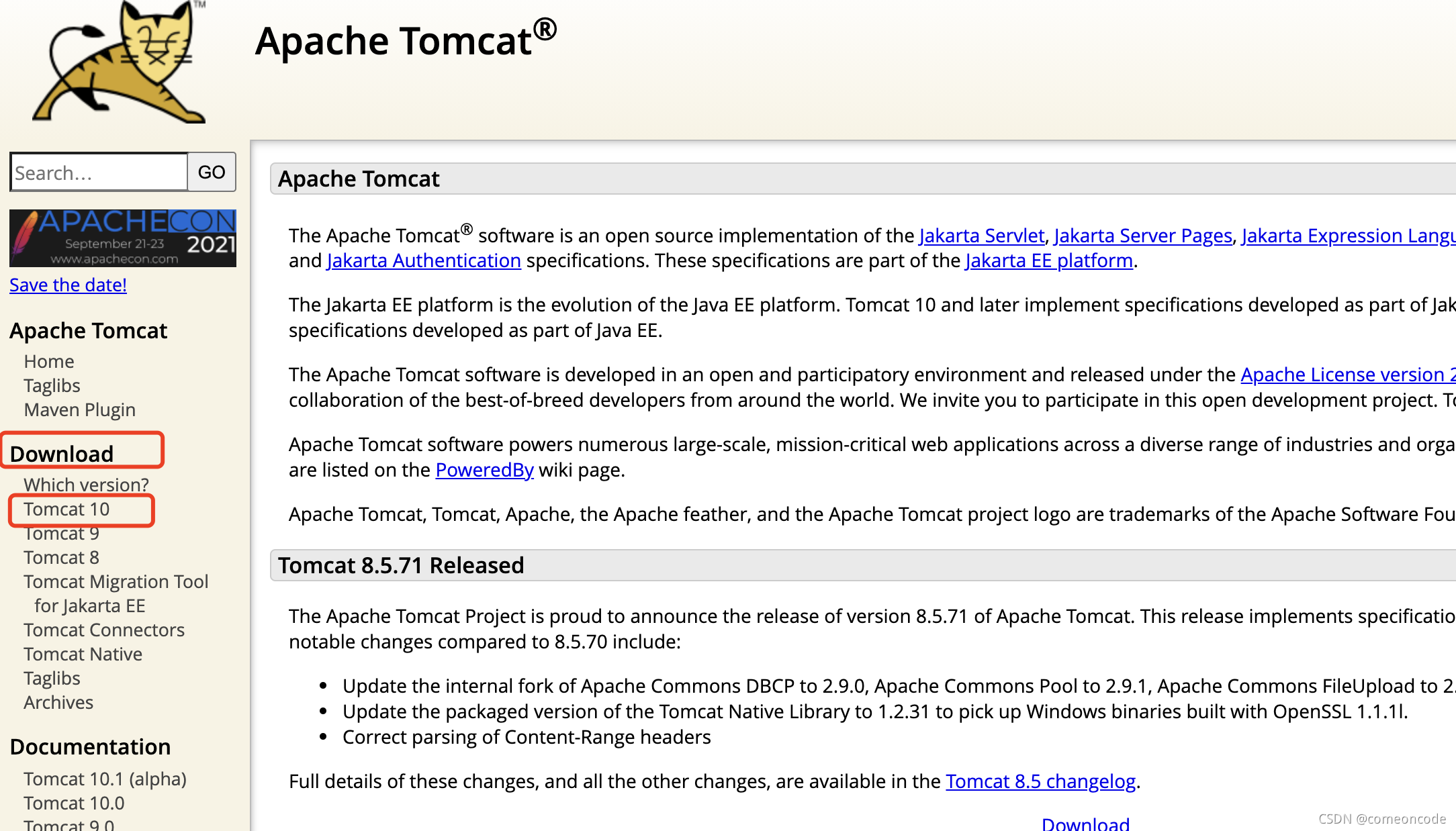Open Taglibs under Download section
Screen dimensions: 1456x831
point(52,678)
